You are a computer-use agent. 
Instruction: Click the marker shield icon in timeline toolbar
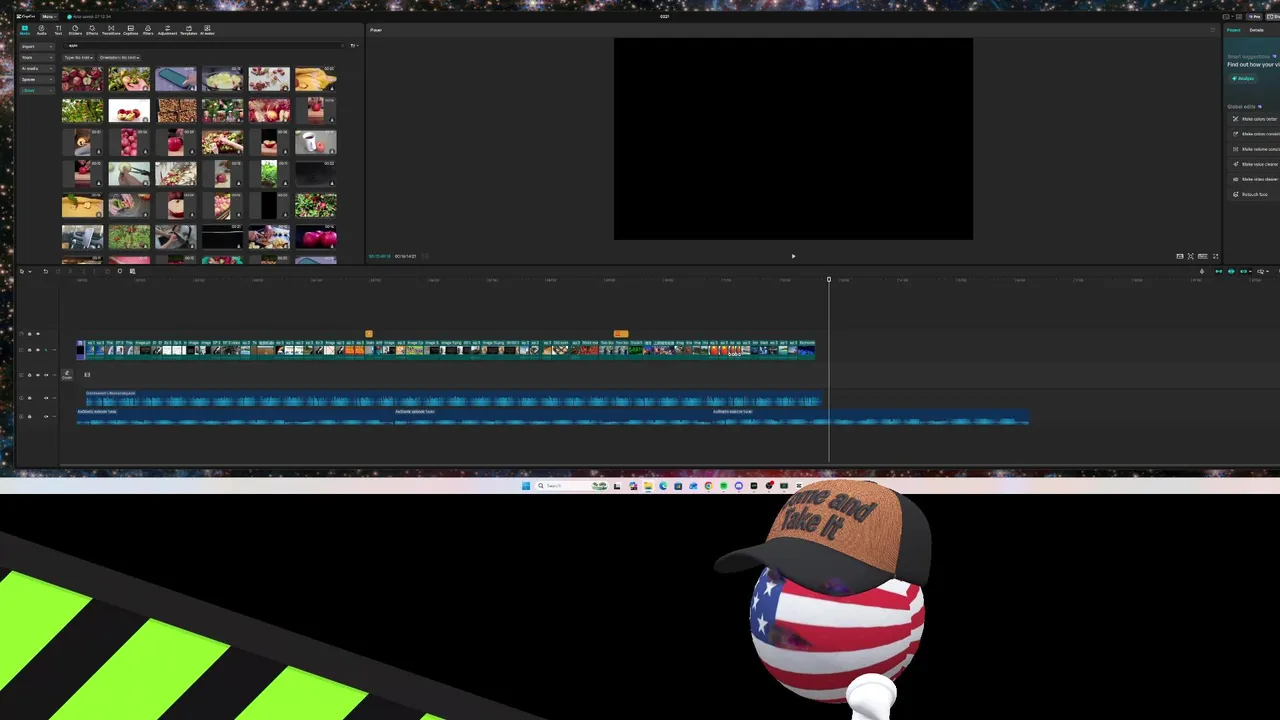120,271
